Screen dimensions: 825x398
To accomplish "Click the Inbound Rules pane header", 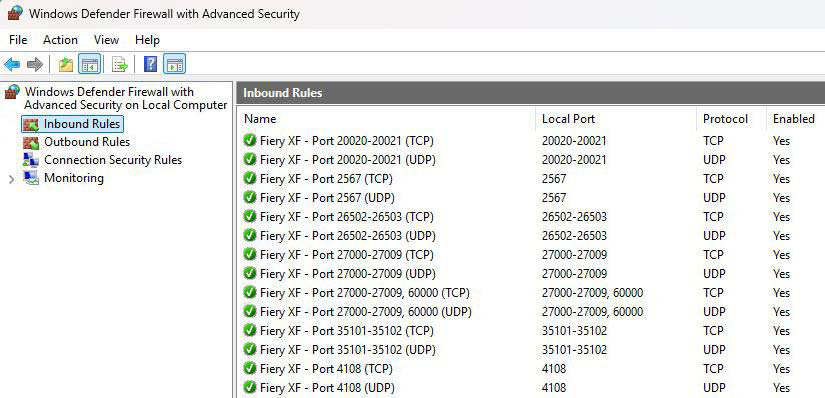I will [x=531, y=93].
